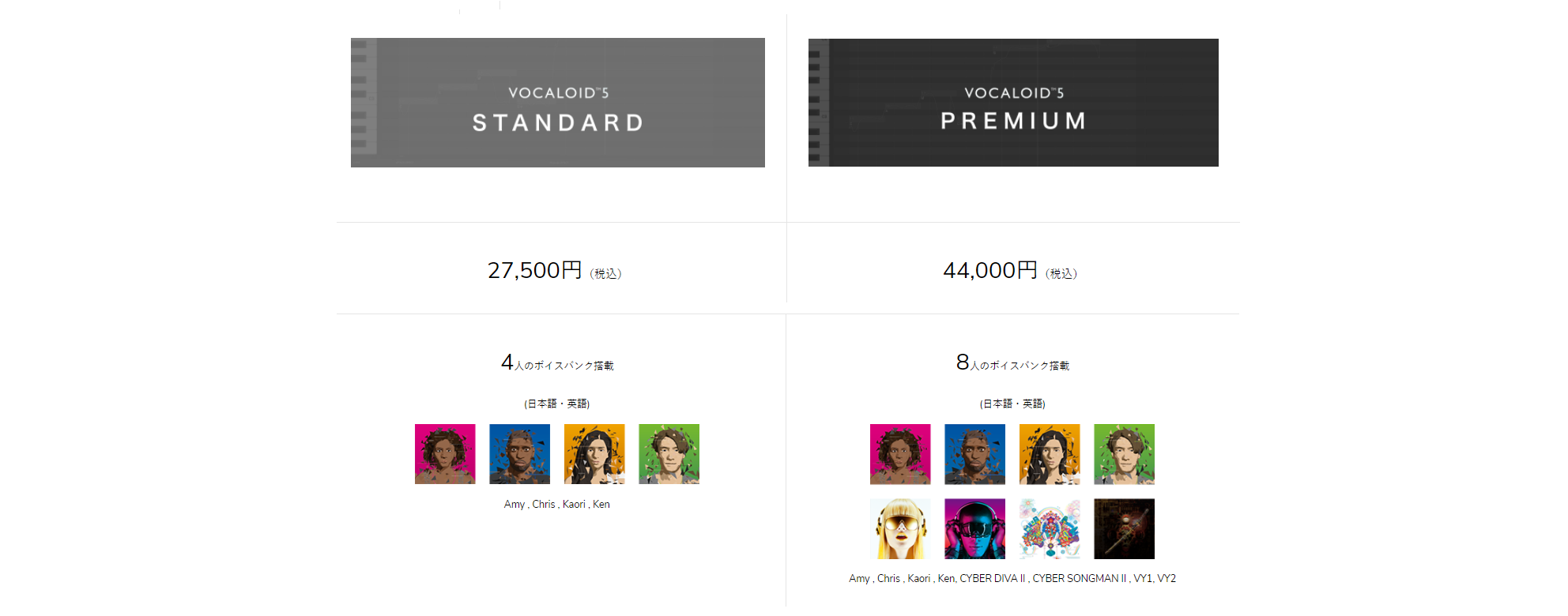Click the Premium voicebank names link
The width and height of the screenshot is (1568, 616).
1012,578
